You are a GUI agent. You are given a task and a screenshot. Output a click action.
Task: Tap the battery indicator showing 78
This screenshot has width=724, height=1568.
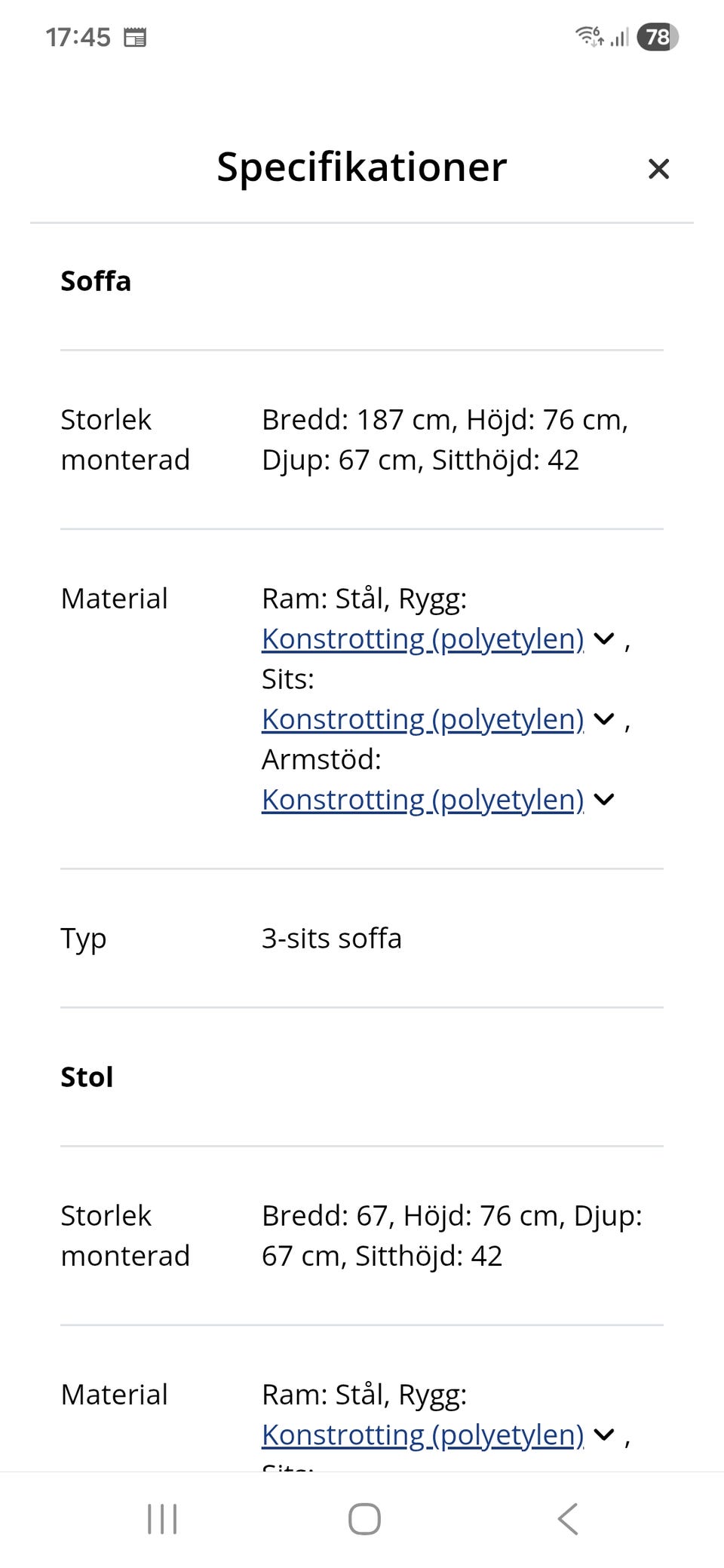point(658,35)
